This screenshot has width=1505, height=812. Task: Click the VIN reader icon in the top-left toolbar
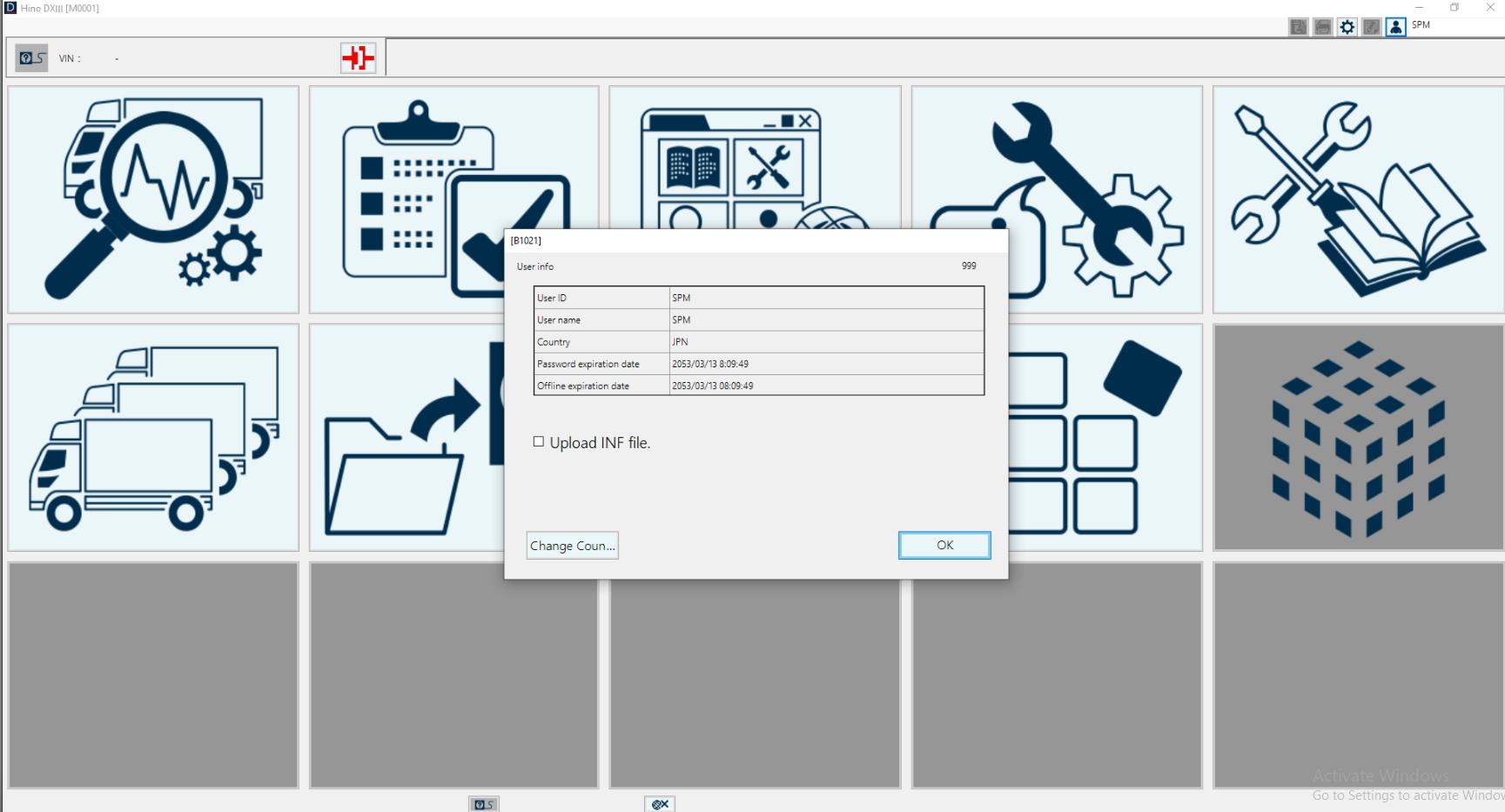(30, 57)
